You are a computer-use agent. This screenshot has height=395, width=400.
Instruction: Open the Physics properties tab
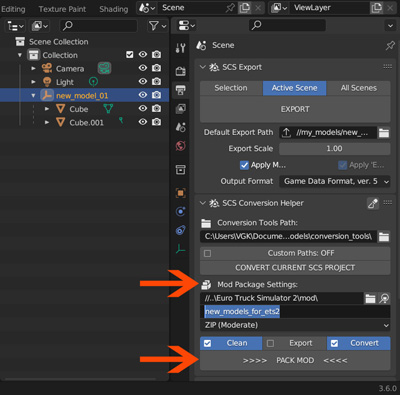pyautogui.click(x=180, y=211)
